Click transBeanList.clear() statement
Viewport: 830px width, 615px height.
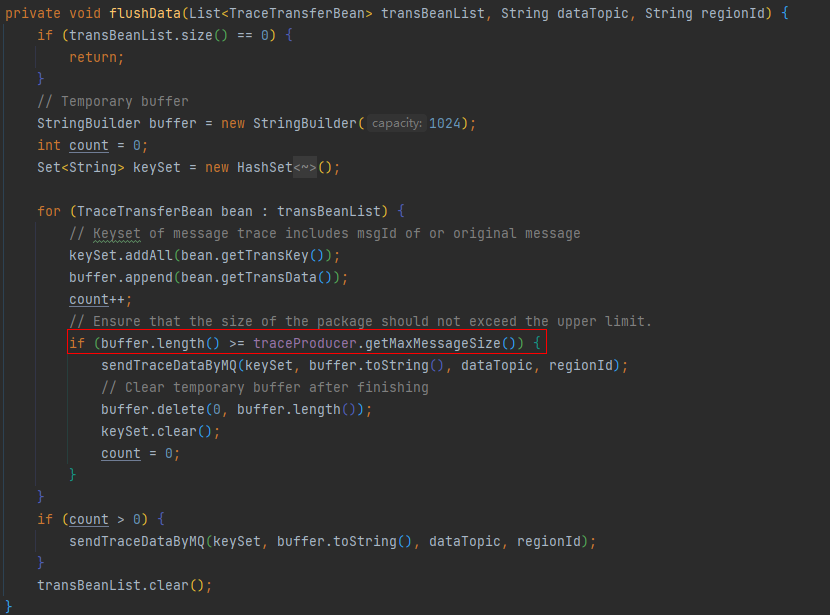124,585
